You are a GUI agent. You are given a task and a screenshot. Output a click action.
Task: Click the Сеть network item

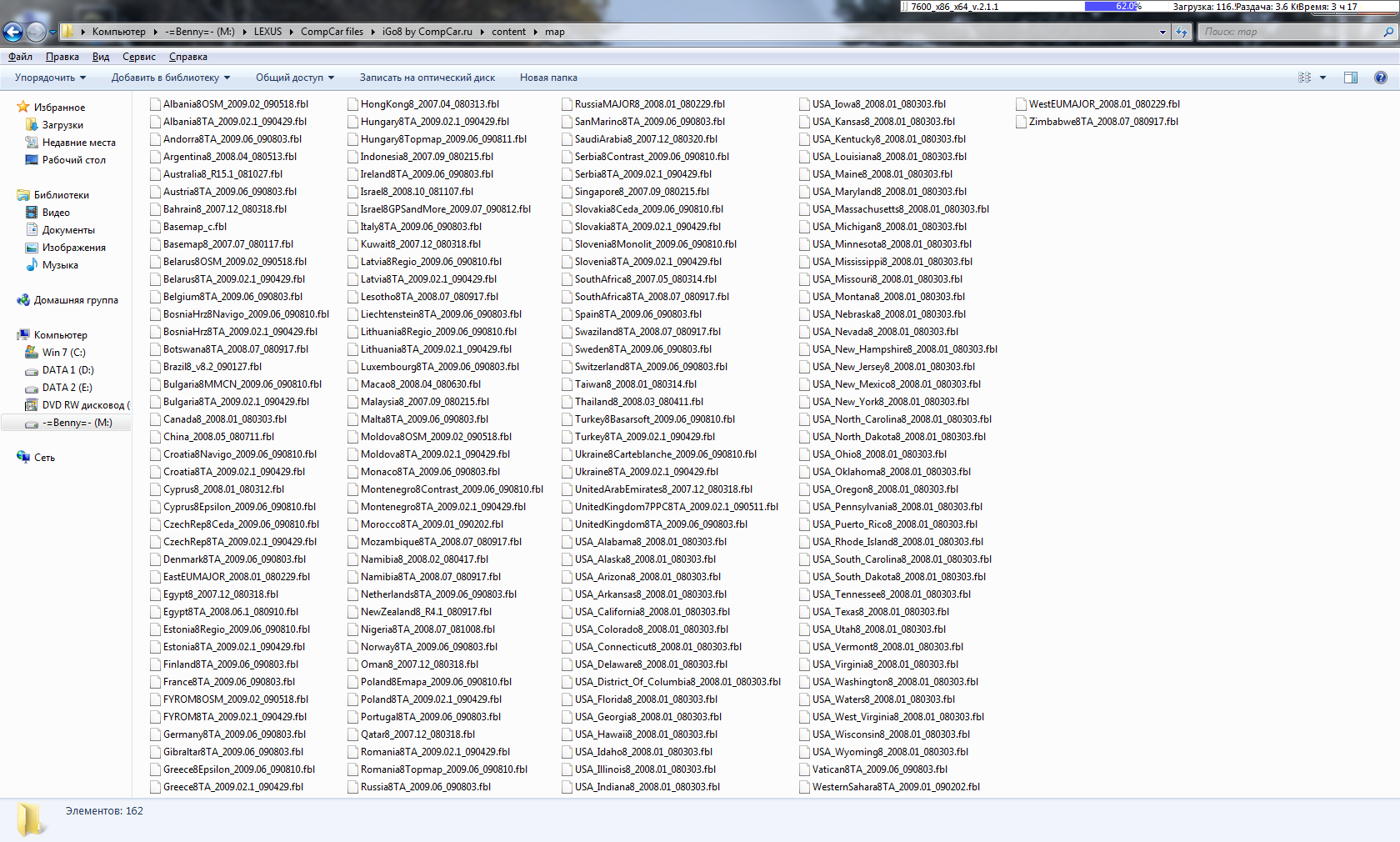pyautogui.click(x=44, y=458)
